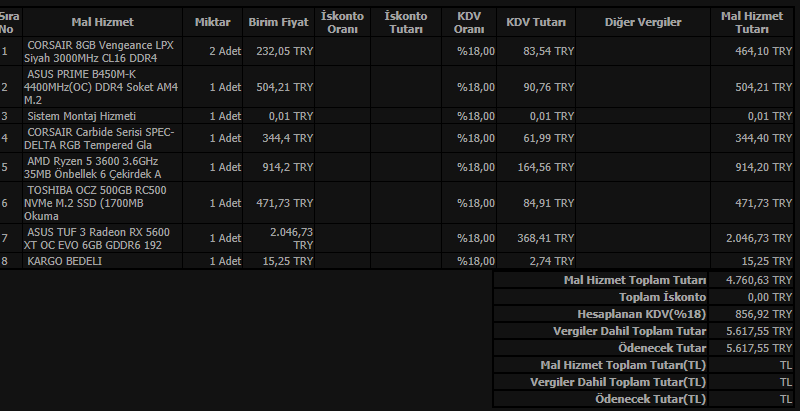Click the 2.046,73 TRY unit price cell
Screen dimensions: 800x411
click(292, 238)
